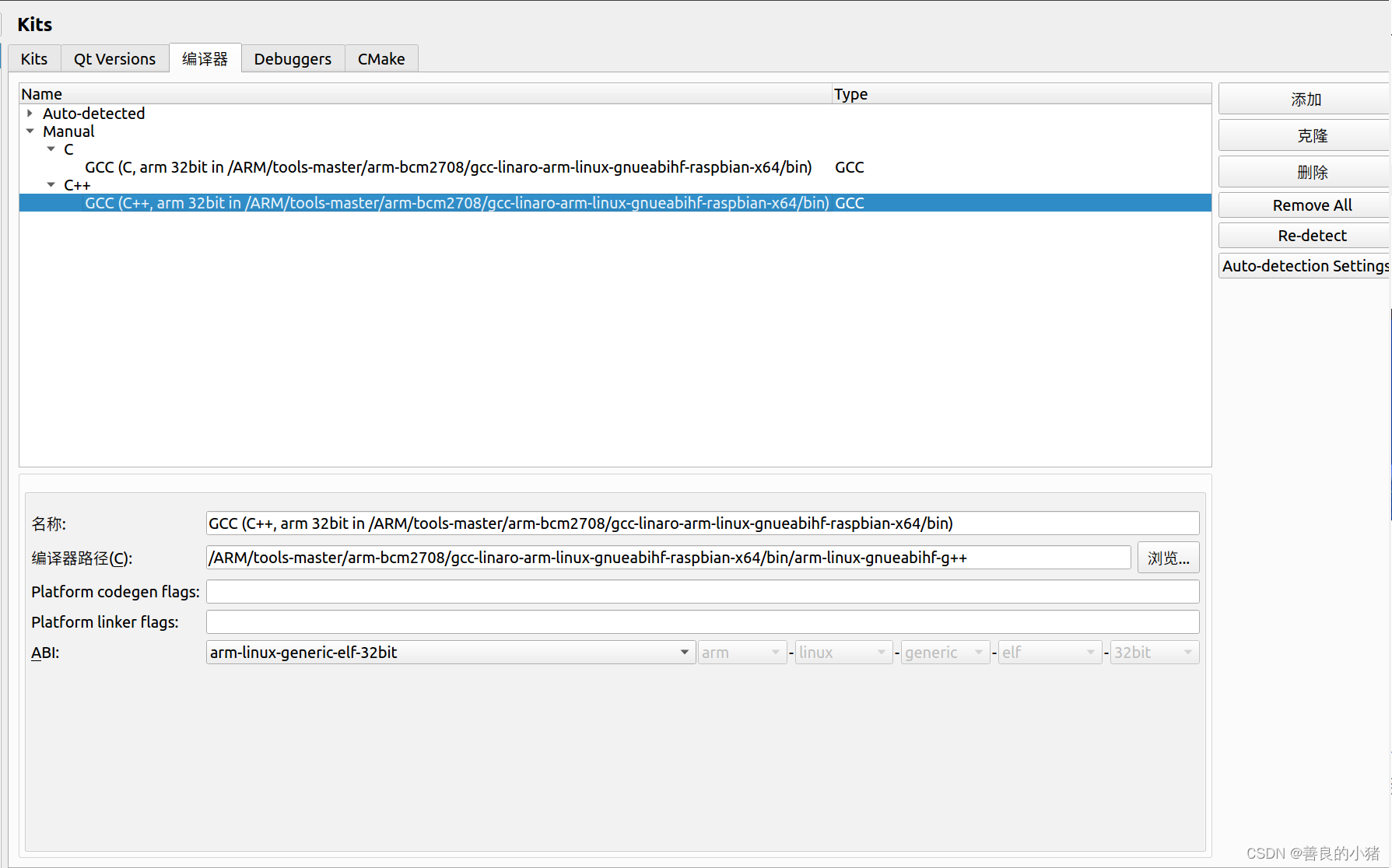This screenshot has height=868, width=1392.
Task: Open the generic flavor dropdown
Action: coord(945,653)
